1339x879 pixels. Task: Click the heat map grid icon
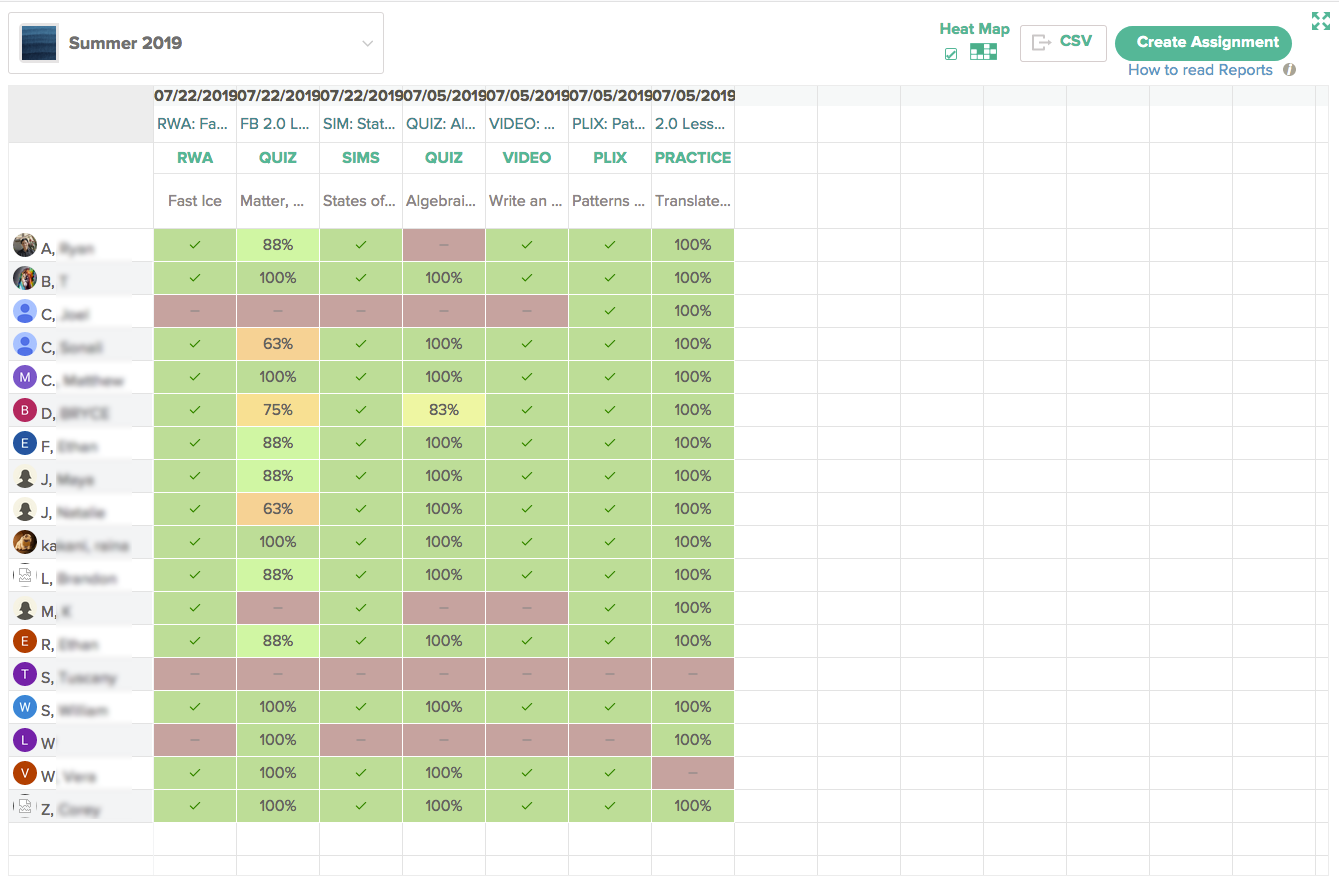tap(983, 52)
